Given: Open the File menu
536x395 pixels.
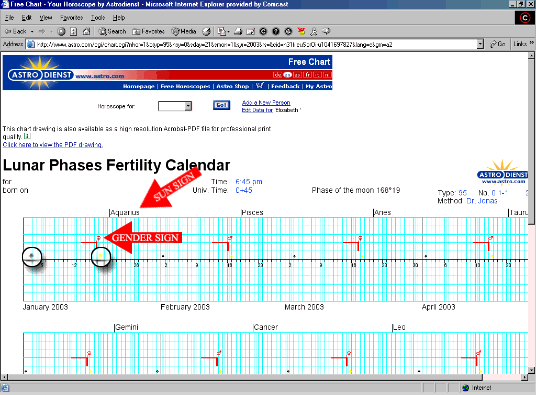Looking at the screenshot, I should tap(9, 18).
